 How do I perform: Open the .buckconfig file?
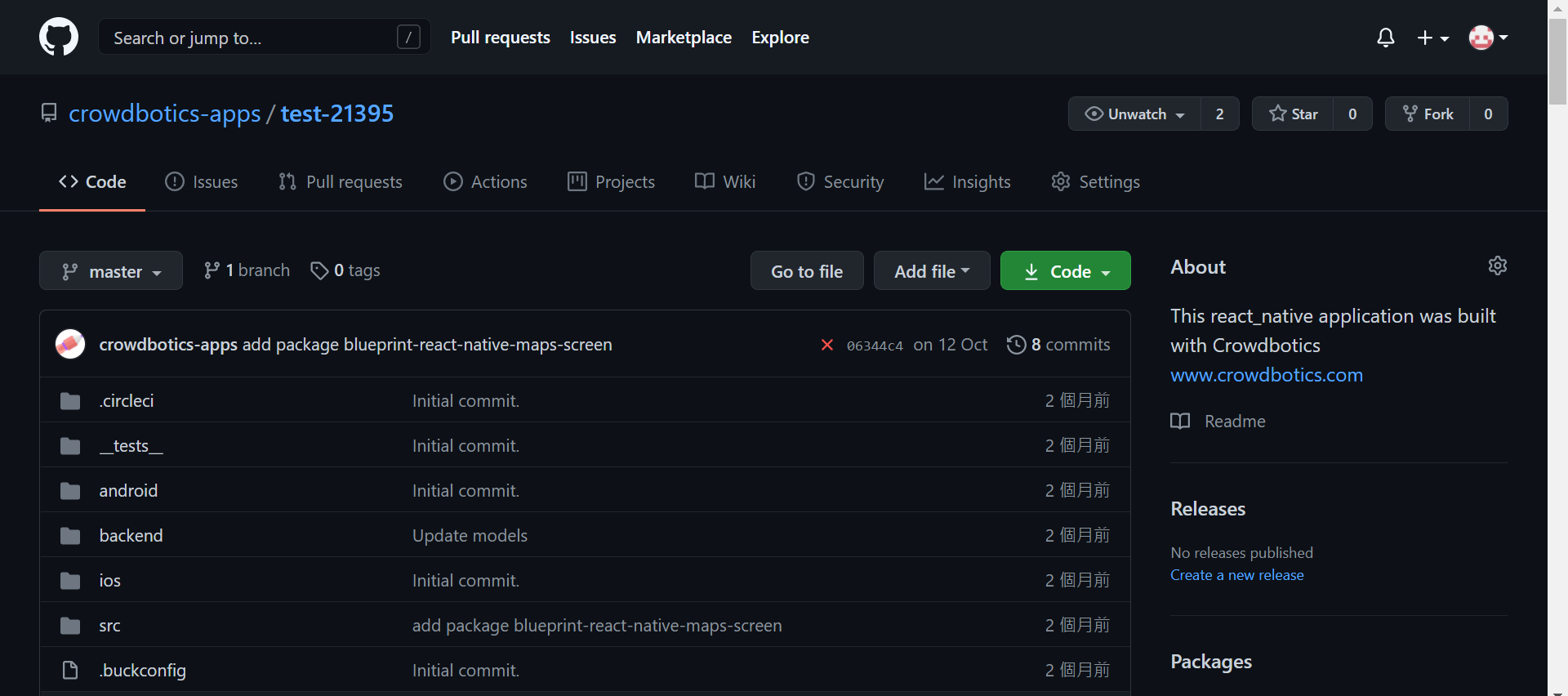(x=143, y=671)
